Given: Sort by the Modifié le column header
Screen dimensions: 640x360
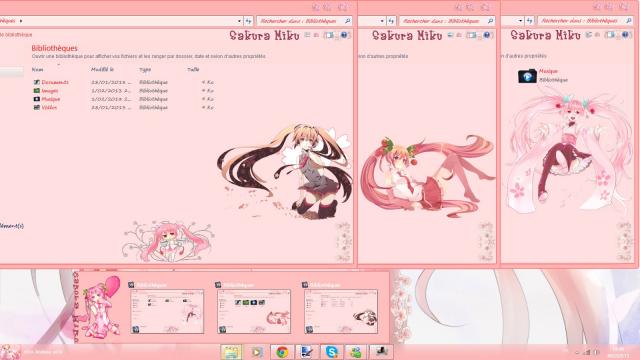Looking at the screenshot, I should [x=102, y=70].
